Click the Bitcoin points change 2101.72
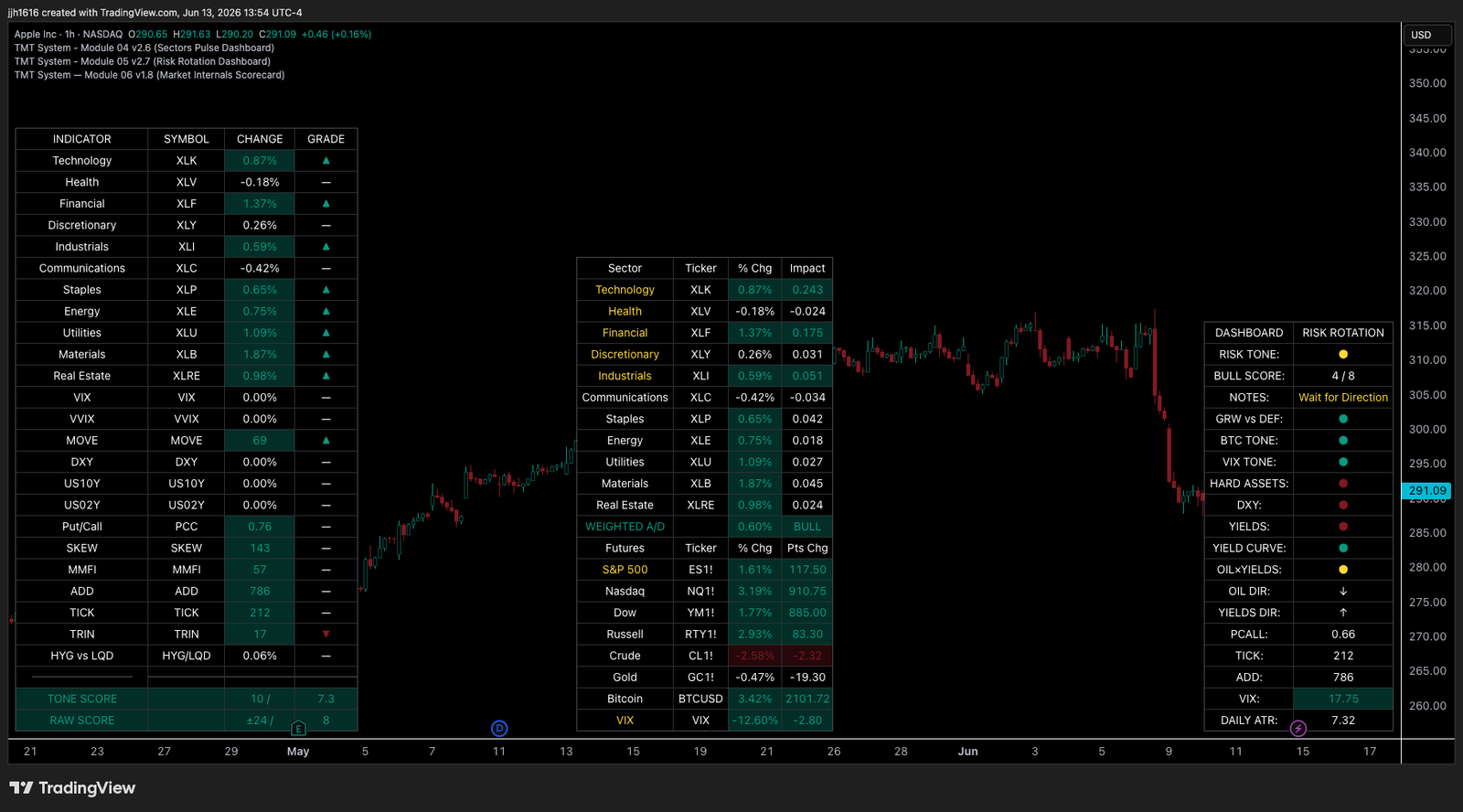 coord(807,700)
